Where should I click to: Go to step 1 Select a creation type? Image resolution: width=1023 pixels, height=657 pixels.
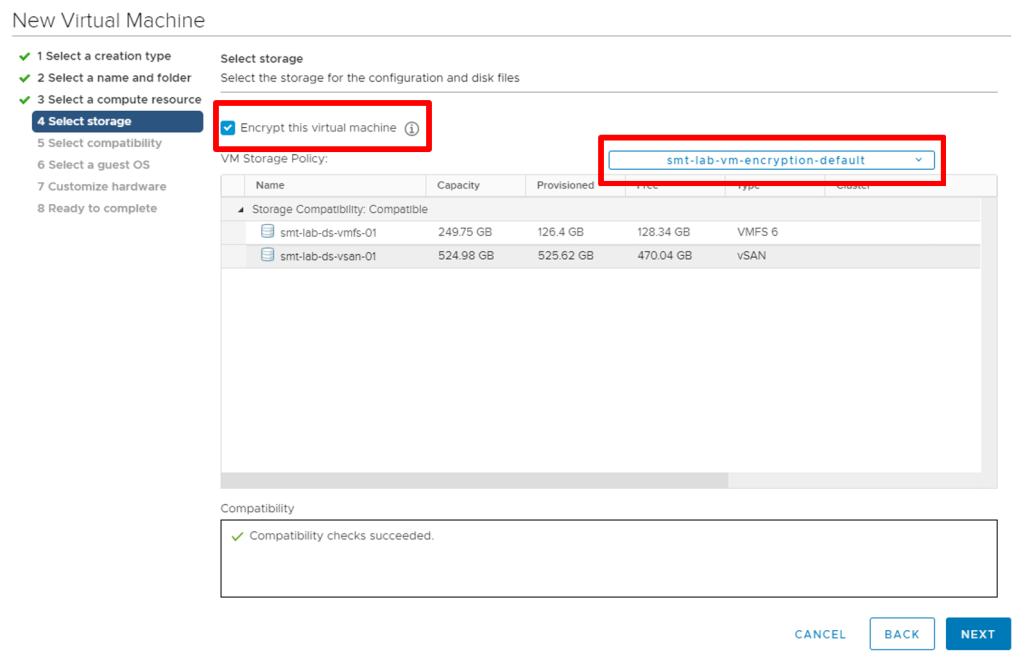coord(104,56)
